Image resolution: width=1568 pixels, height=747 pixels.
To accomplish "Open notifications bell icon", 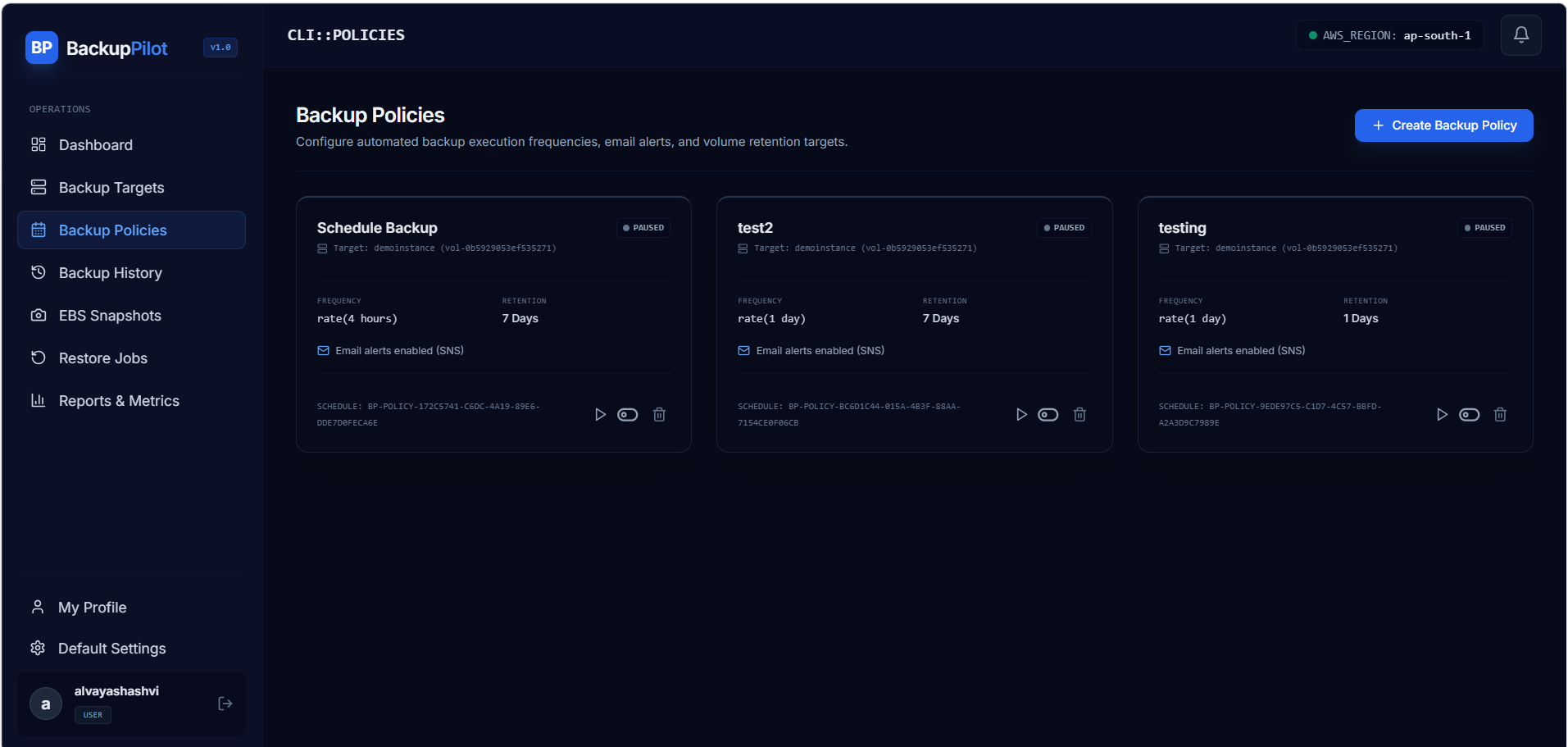I will point(1520,35).
